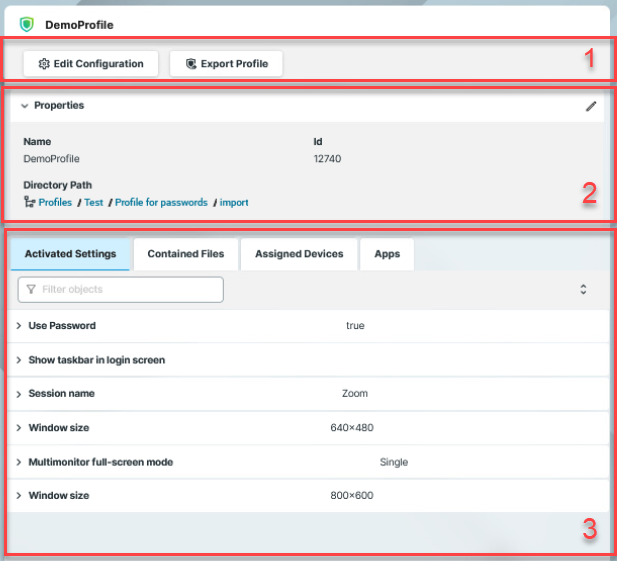Image resolution: width=617 pixels, height=561 pixels.
Task: Expand the Window size 640×480 row
Action: coord(19,428)
